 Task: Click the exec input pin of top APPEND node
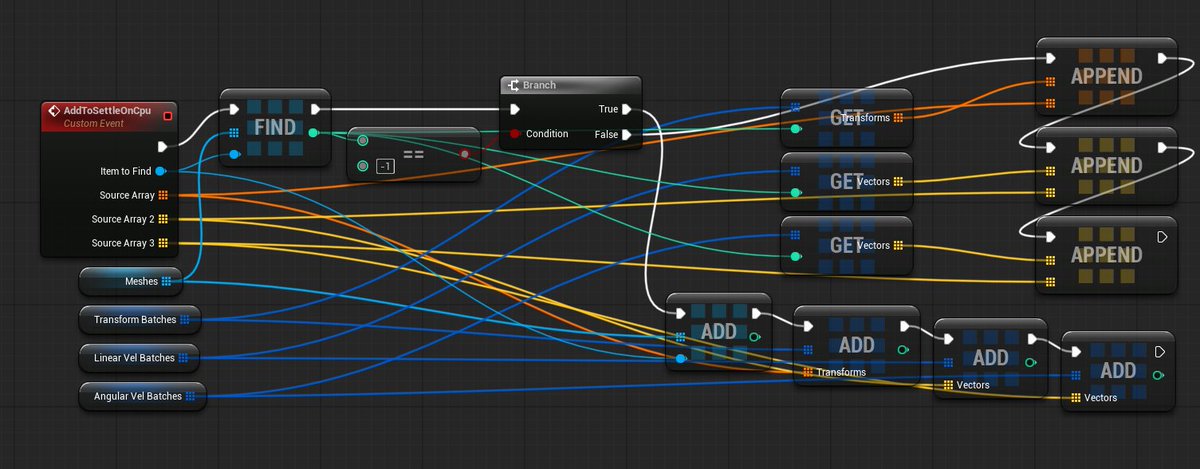pyautogui.click(x=1050, y=59)
